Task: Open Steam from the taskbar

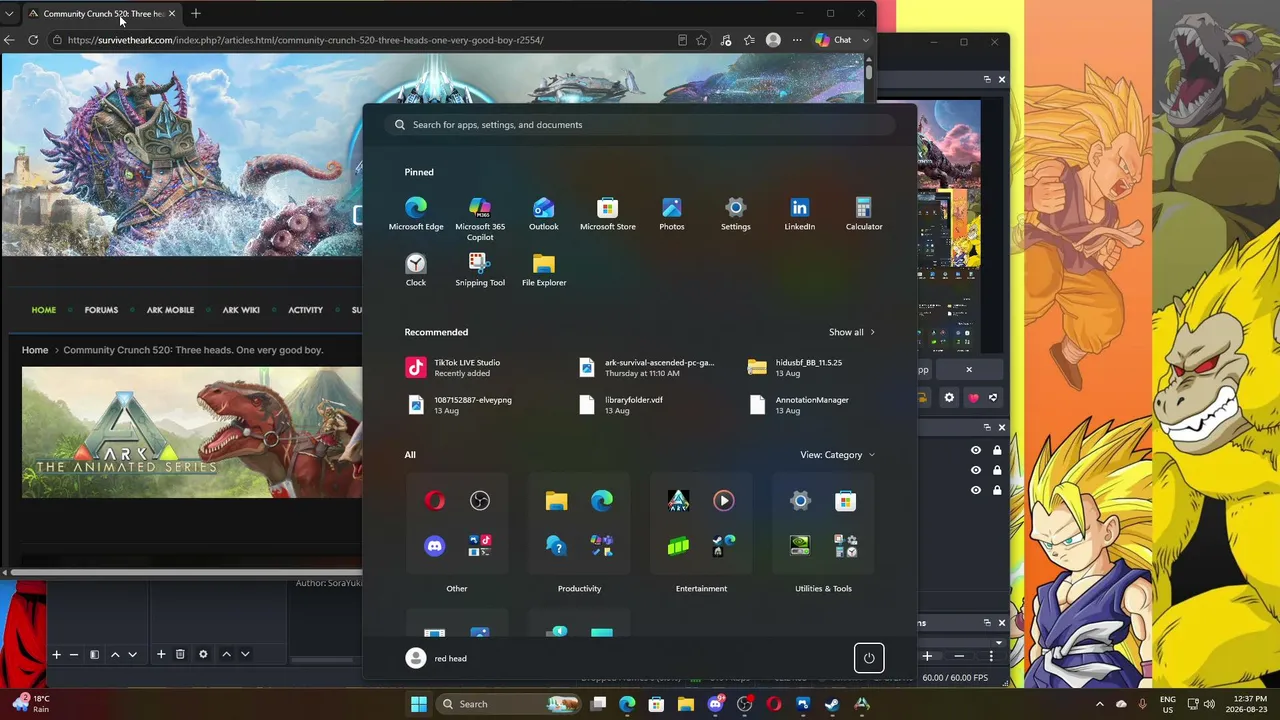Action: point(832,704)
